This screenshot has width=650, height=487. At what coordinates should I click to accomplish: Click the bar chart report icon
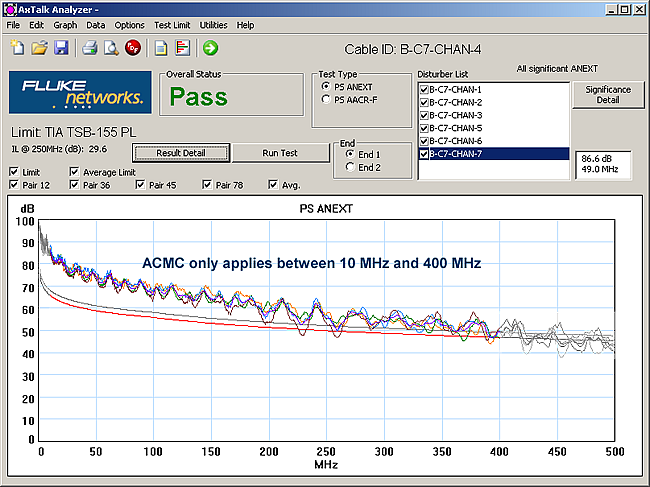[182, 48]
